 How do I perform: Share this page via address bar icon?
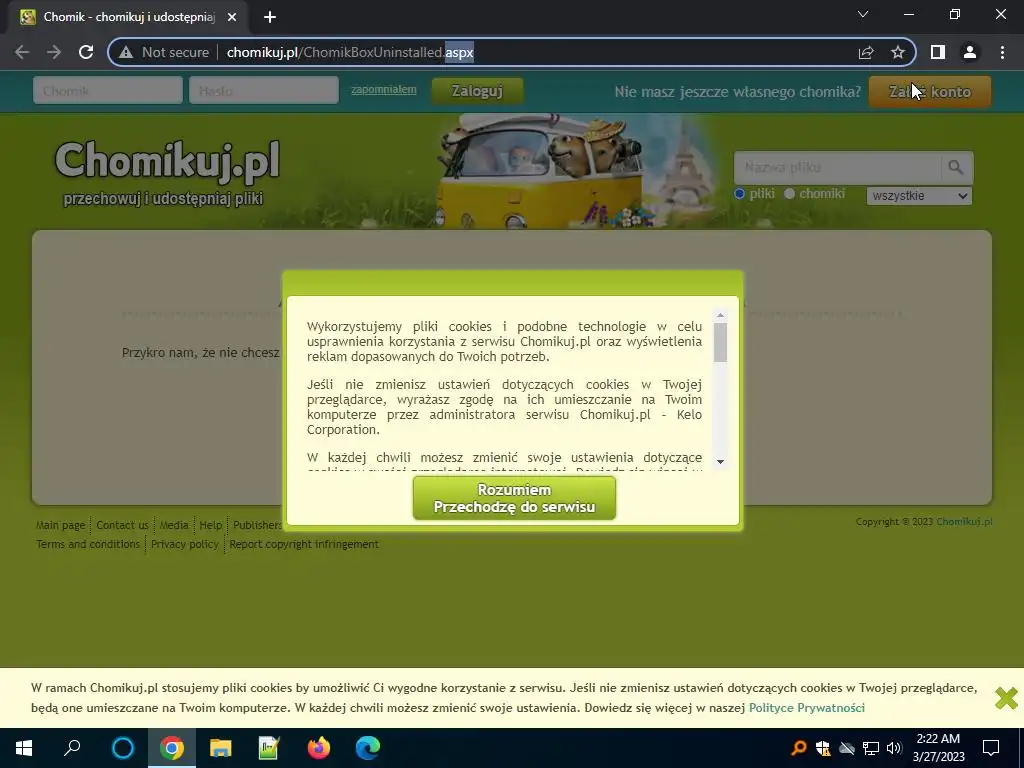click(866, 52)
